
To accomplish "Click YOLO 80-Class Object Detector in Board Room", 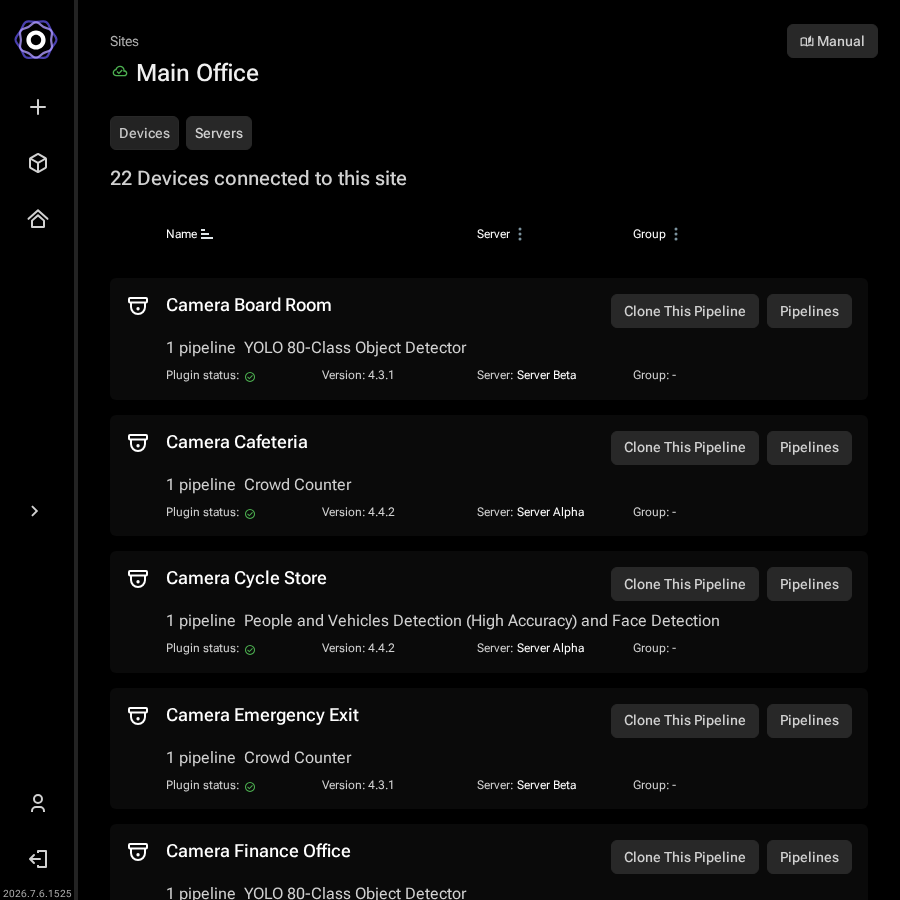I will (355, 348).
